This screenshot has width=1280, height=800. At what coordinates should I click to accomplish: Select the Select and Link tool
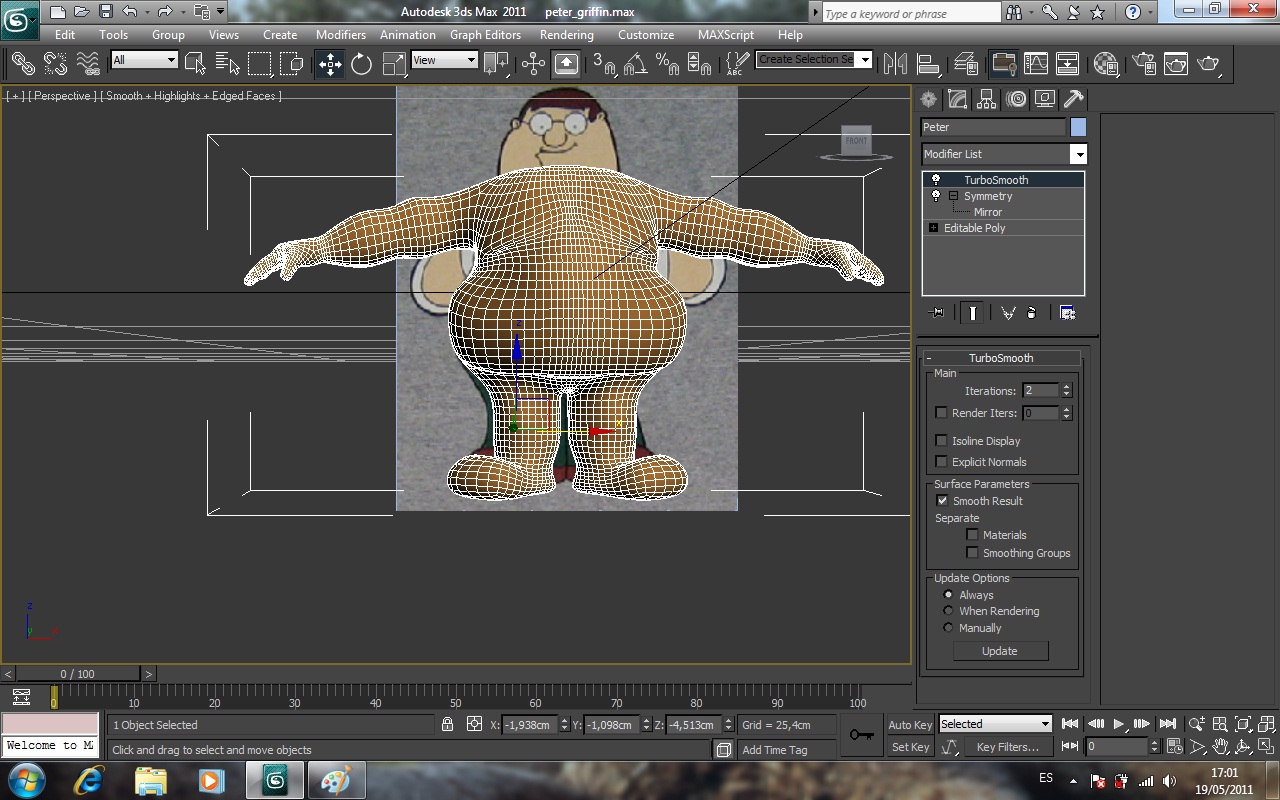pyautogui.click(x=23, y=63)
